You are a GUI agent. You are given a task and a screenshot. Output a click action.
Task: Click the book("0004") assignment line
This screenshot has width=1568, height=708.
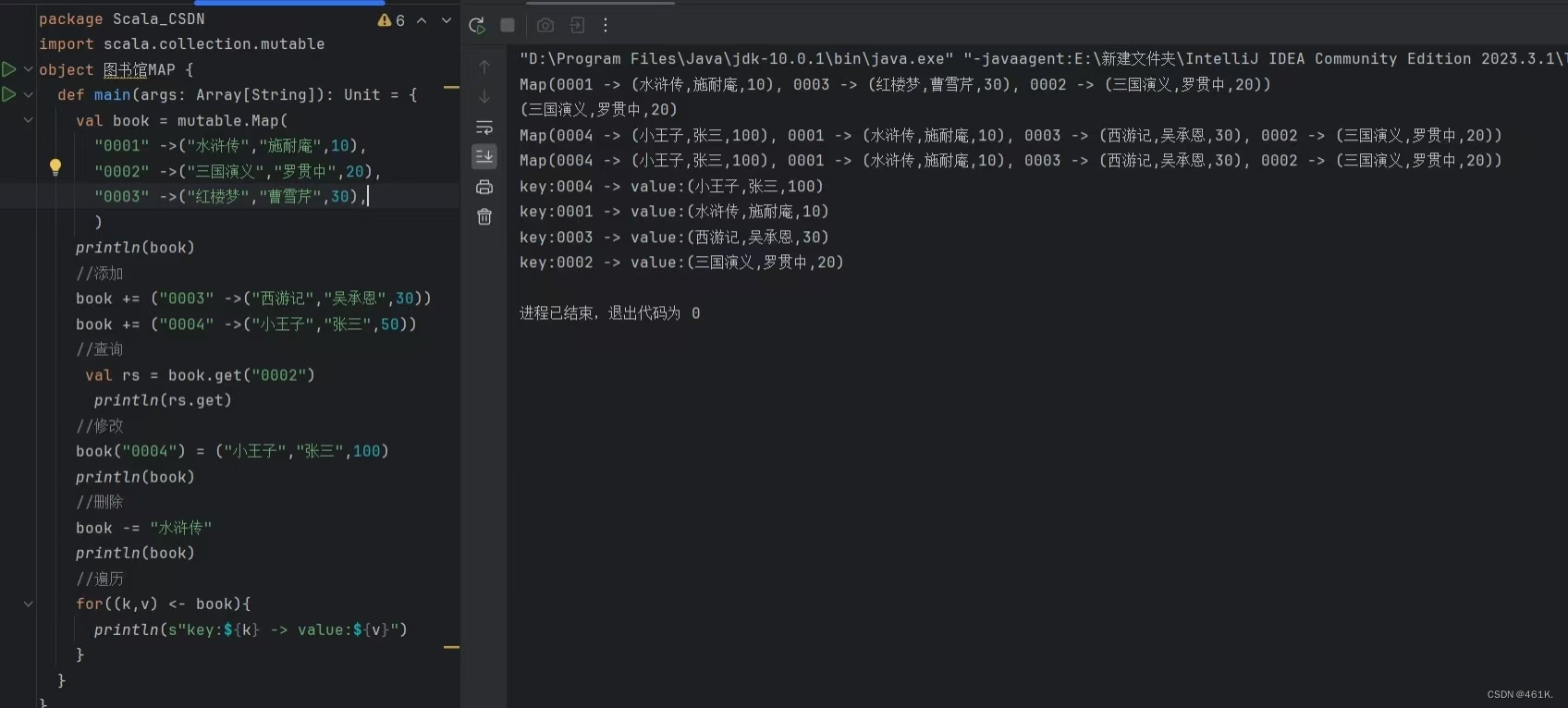tap(232, 451)
